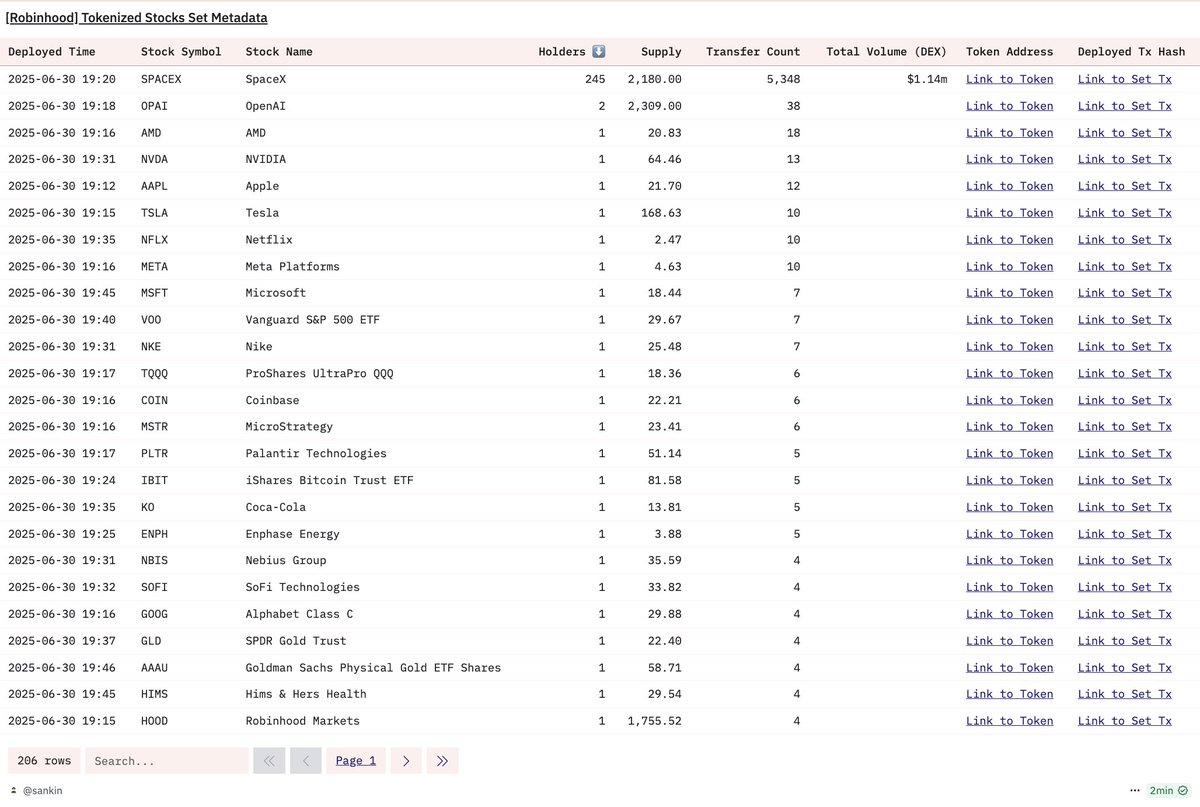Click the OPAI stock symbol cell
1200x807 pixels.
154,106
